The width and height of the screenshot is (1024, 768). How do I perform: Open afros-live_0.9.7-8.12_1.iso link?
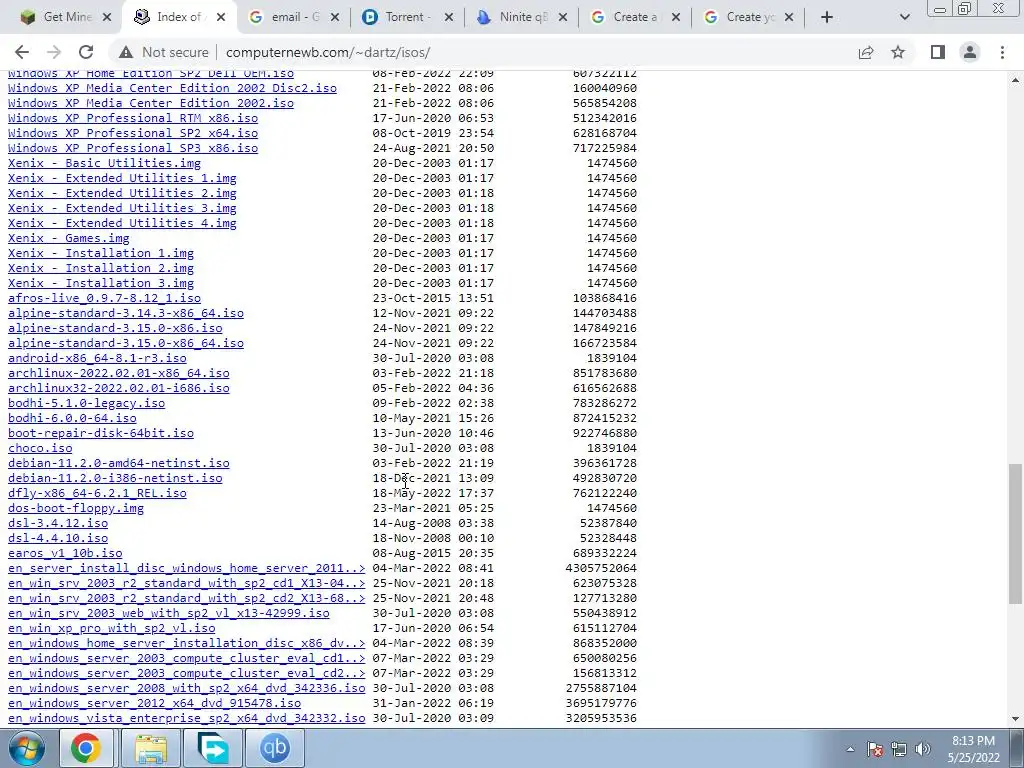point(104,298)
